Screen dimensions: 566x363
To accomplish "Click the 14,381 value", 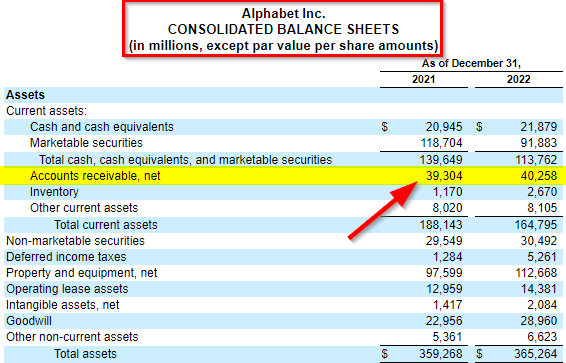I will (x=539, y=289).
